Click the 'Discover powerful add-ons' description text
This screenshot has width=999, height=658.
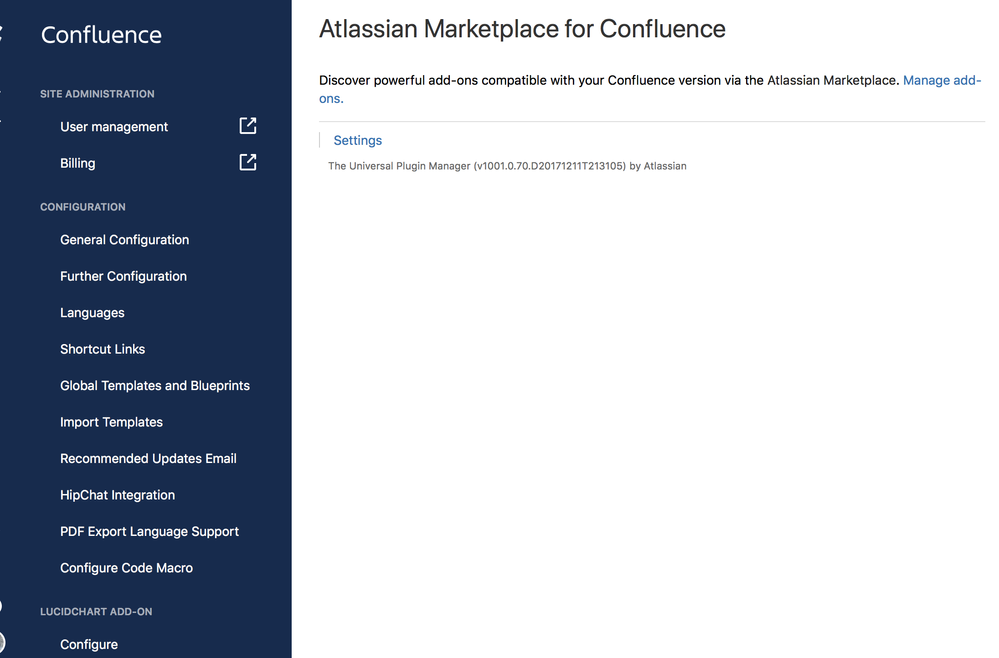pos(609,80)
